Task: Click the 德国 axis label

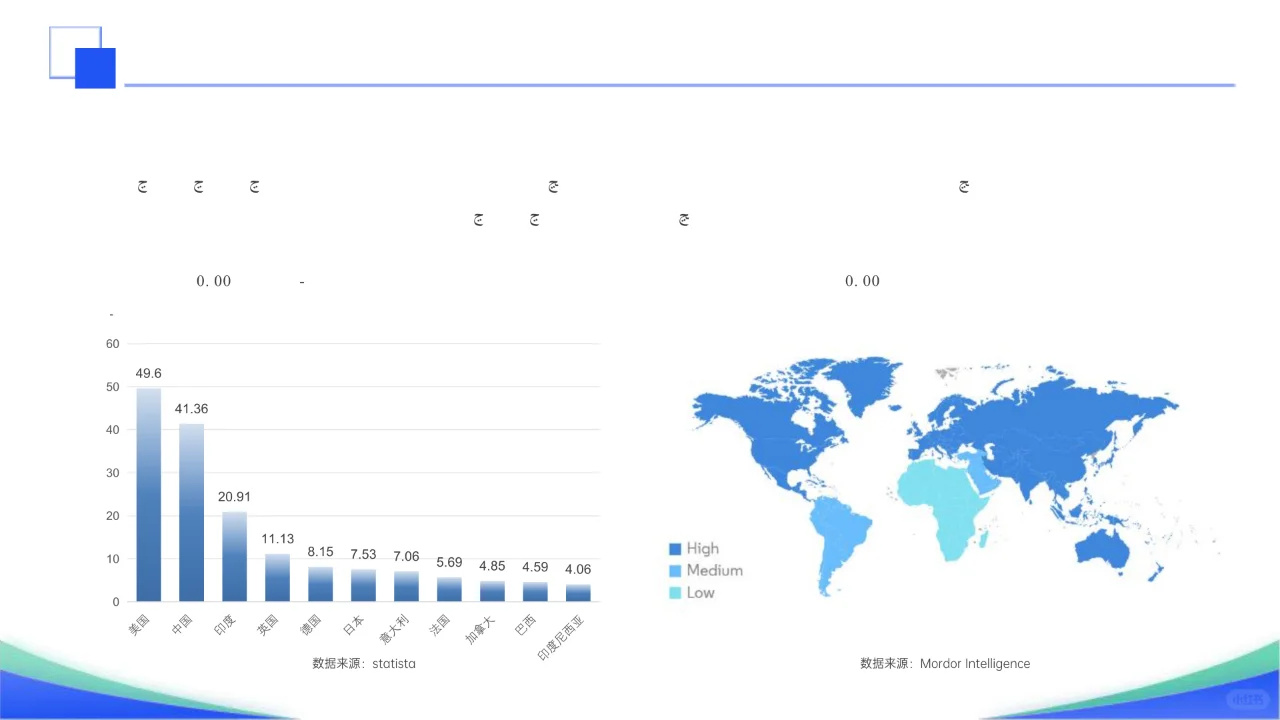Action: click(x=311, y=625)
